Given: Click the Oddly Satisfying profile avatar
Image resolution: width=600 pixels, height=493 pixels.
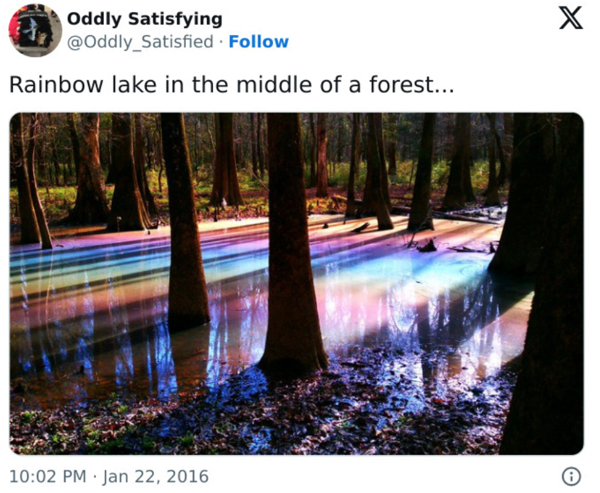Looking at the screenshot, I should coord(35,30).
